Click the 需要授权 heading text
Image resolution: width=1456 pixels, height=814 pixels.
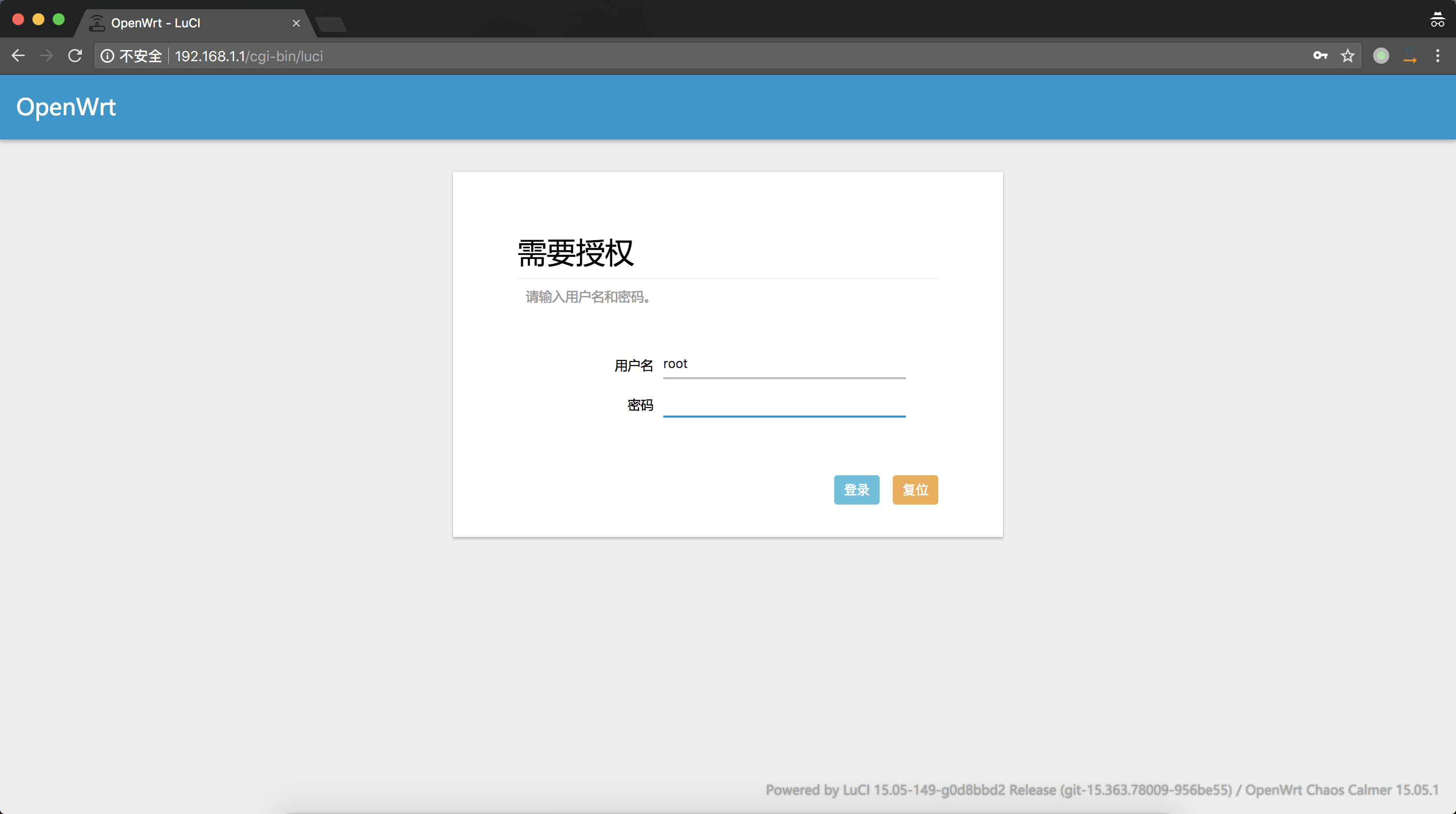coord(575,253)
